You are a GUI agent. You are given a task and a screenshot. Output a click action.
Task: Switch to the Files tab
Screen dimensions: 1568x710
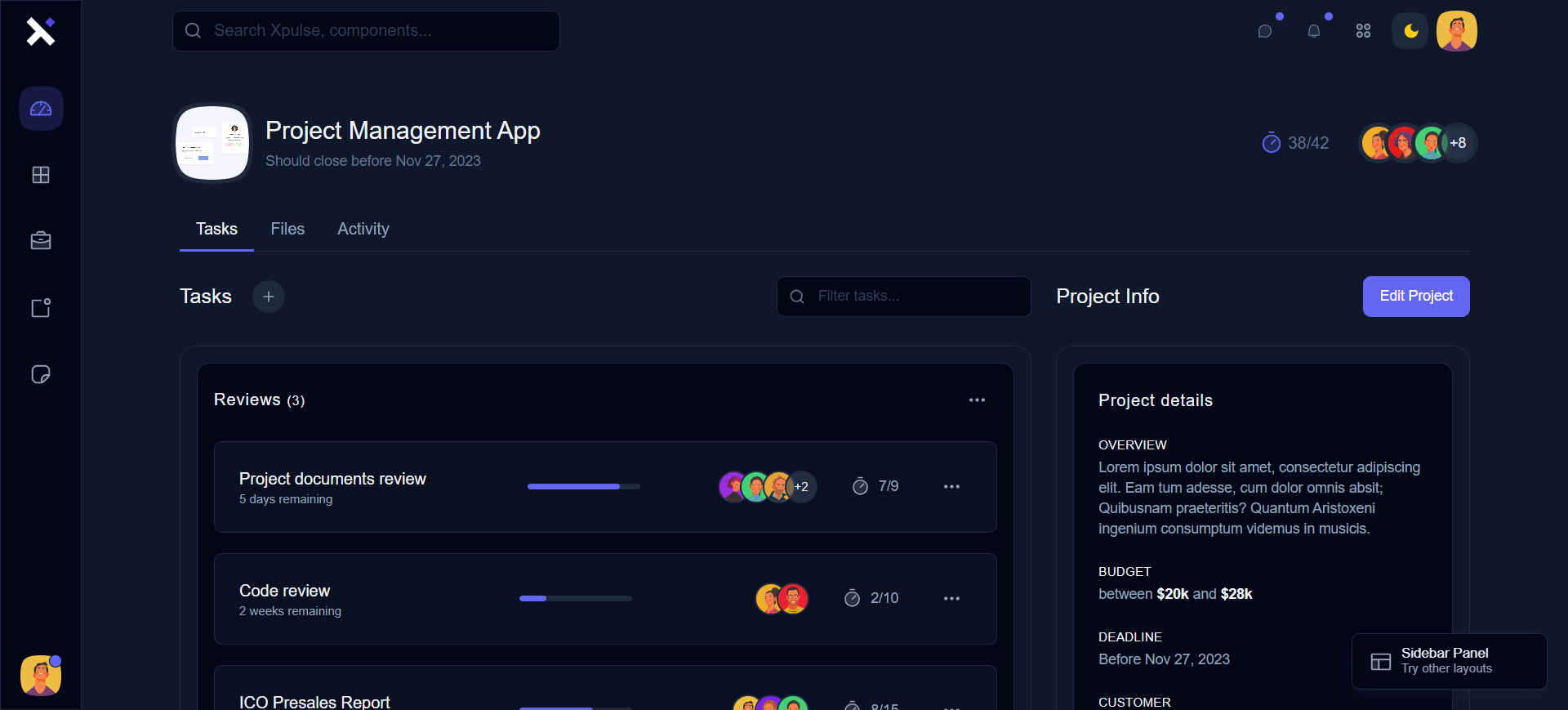coord(287,230)
